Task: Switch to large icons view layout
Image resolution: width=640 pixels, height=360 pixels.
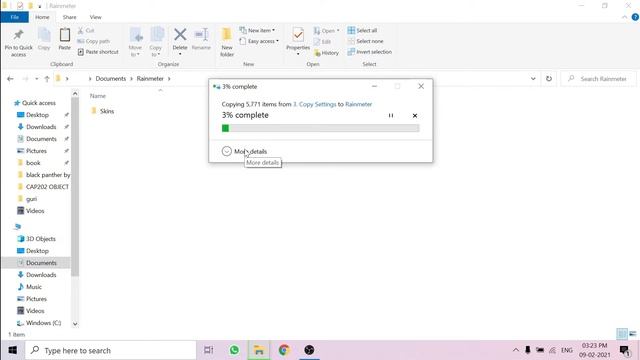Action: (x=633, y=334)
